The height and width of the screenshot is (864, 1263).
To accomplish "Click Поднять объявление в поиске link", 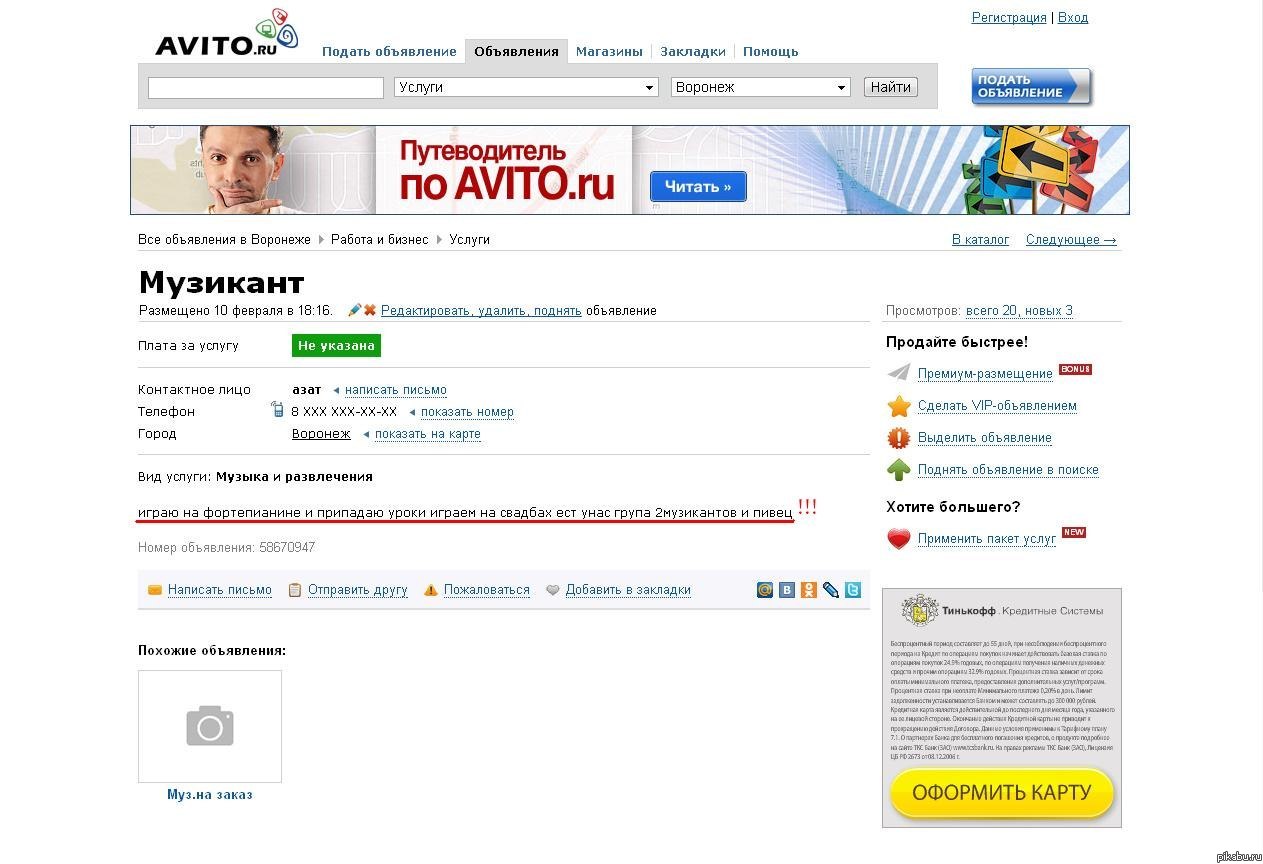I will click(1008, 470).
